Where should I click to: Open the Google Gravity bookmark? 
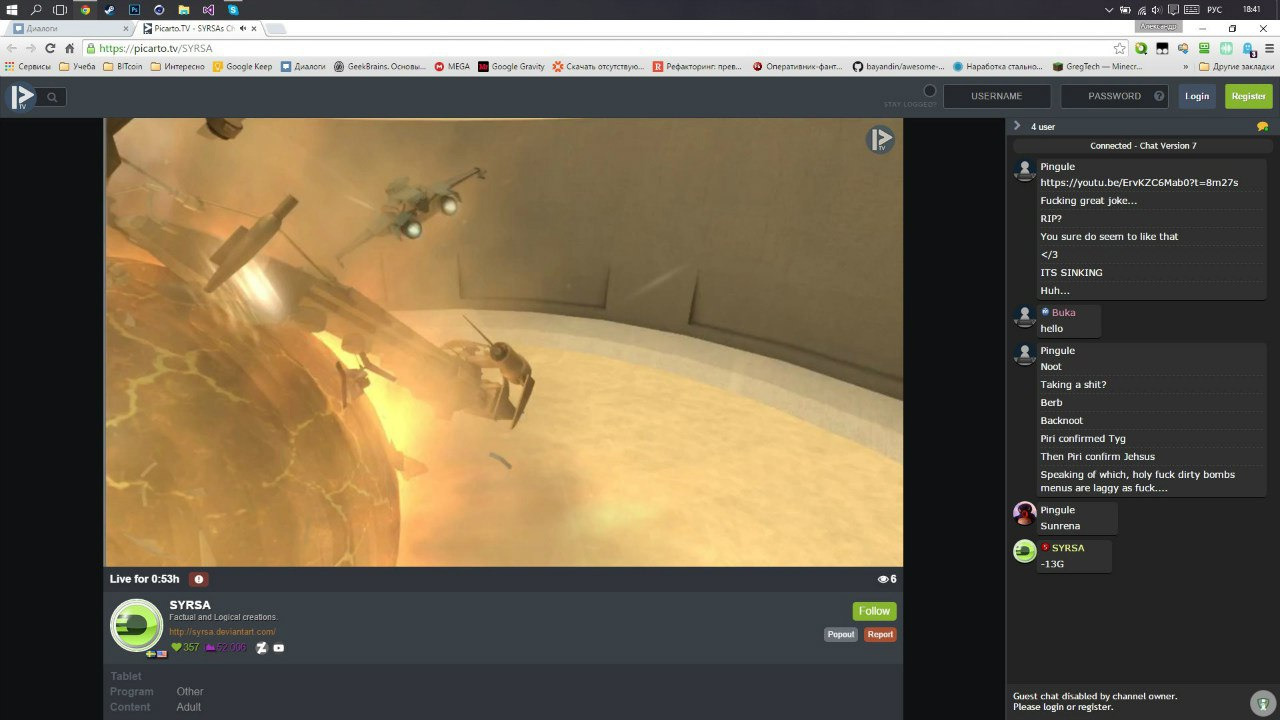click(511, 67)
